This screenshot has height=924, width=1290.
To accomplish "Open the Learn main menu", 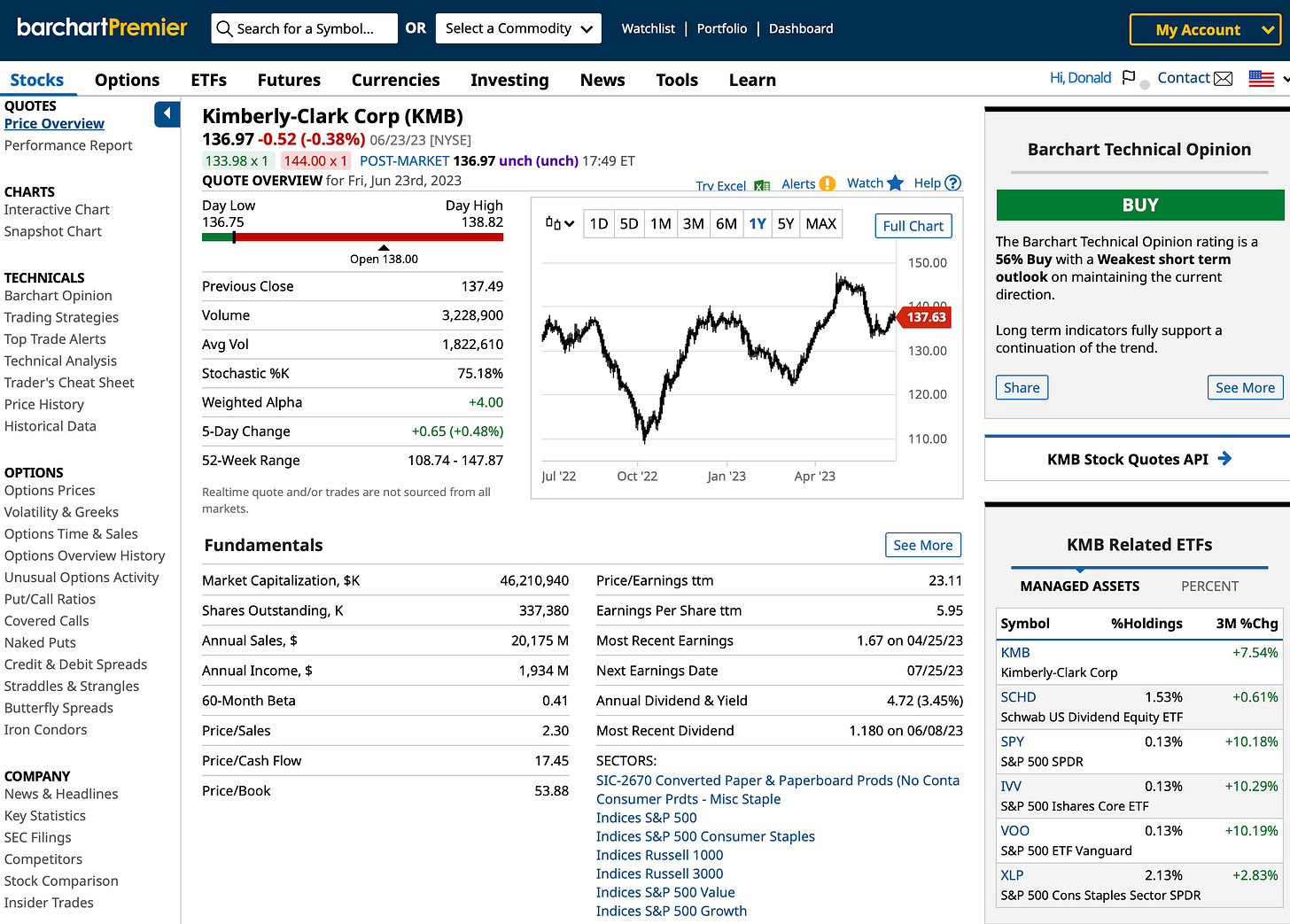I will [x=752, y=80].
